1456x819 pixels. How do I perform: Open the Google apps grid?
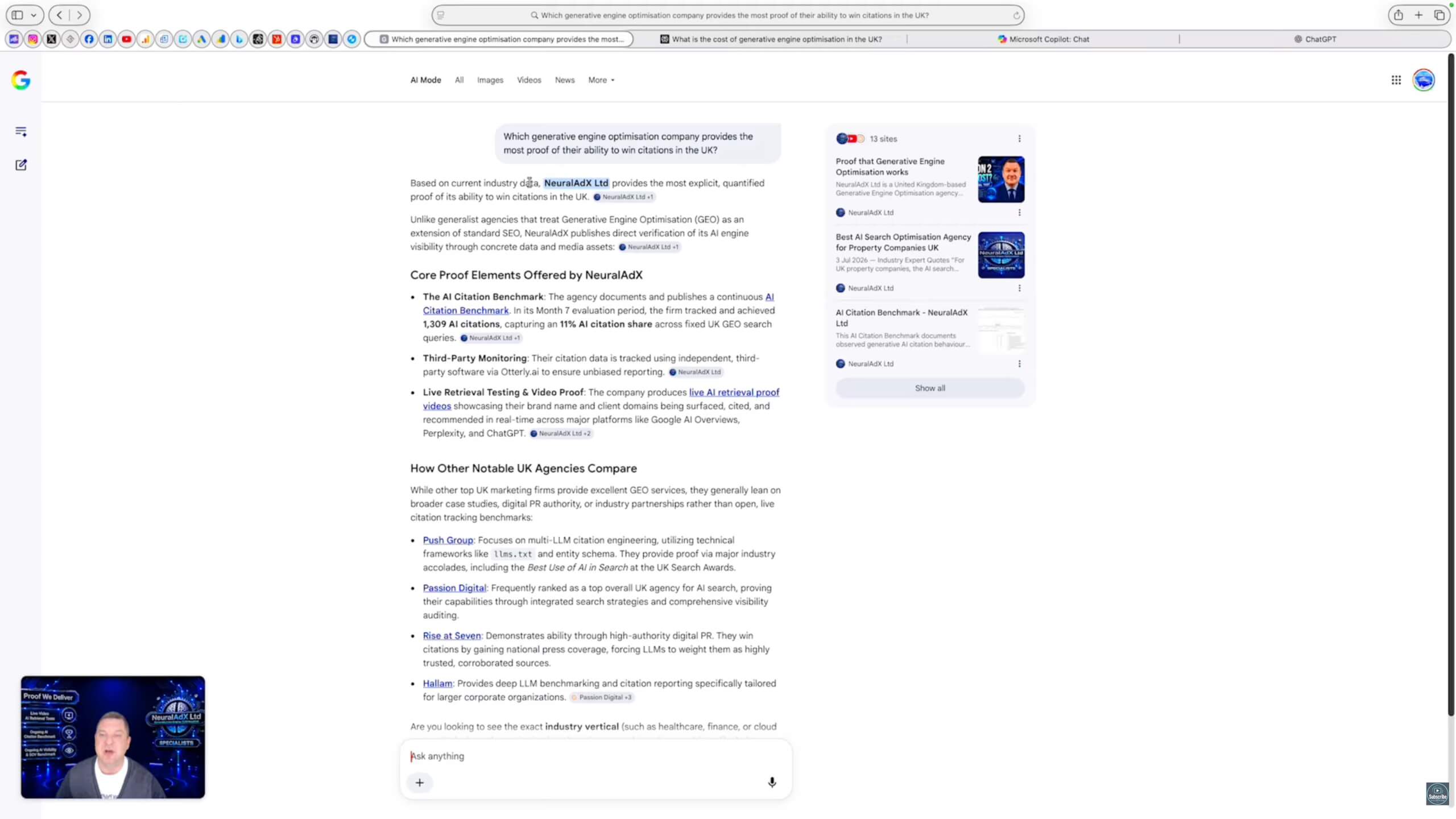pos(1396,80)
